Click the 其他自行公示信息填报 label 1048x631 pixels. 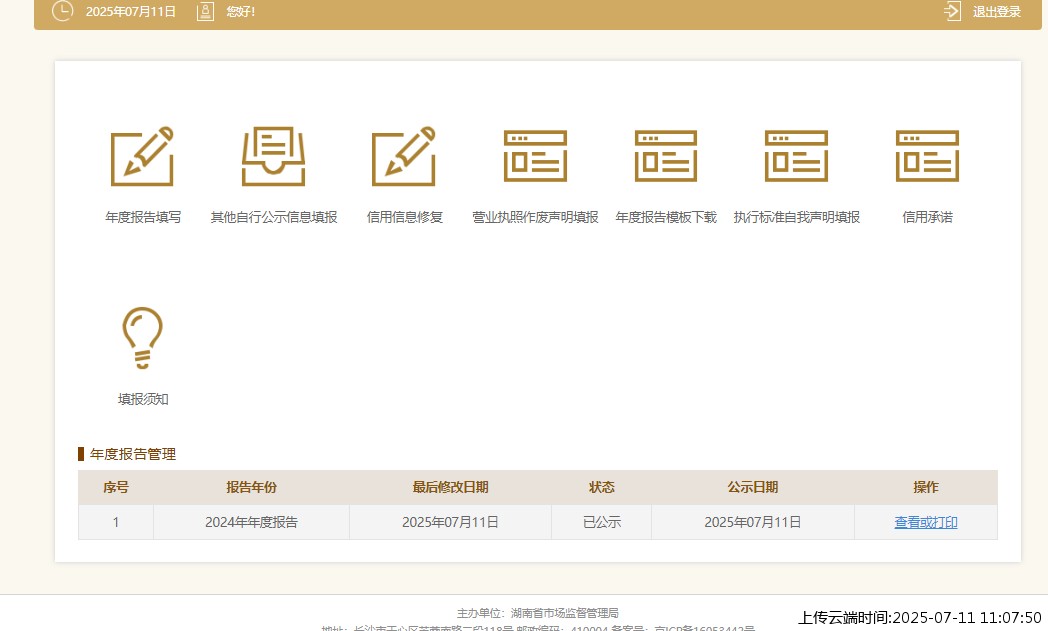[x=274, y=217]
